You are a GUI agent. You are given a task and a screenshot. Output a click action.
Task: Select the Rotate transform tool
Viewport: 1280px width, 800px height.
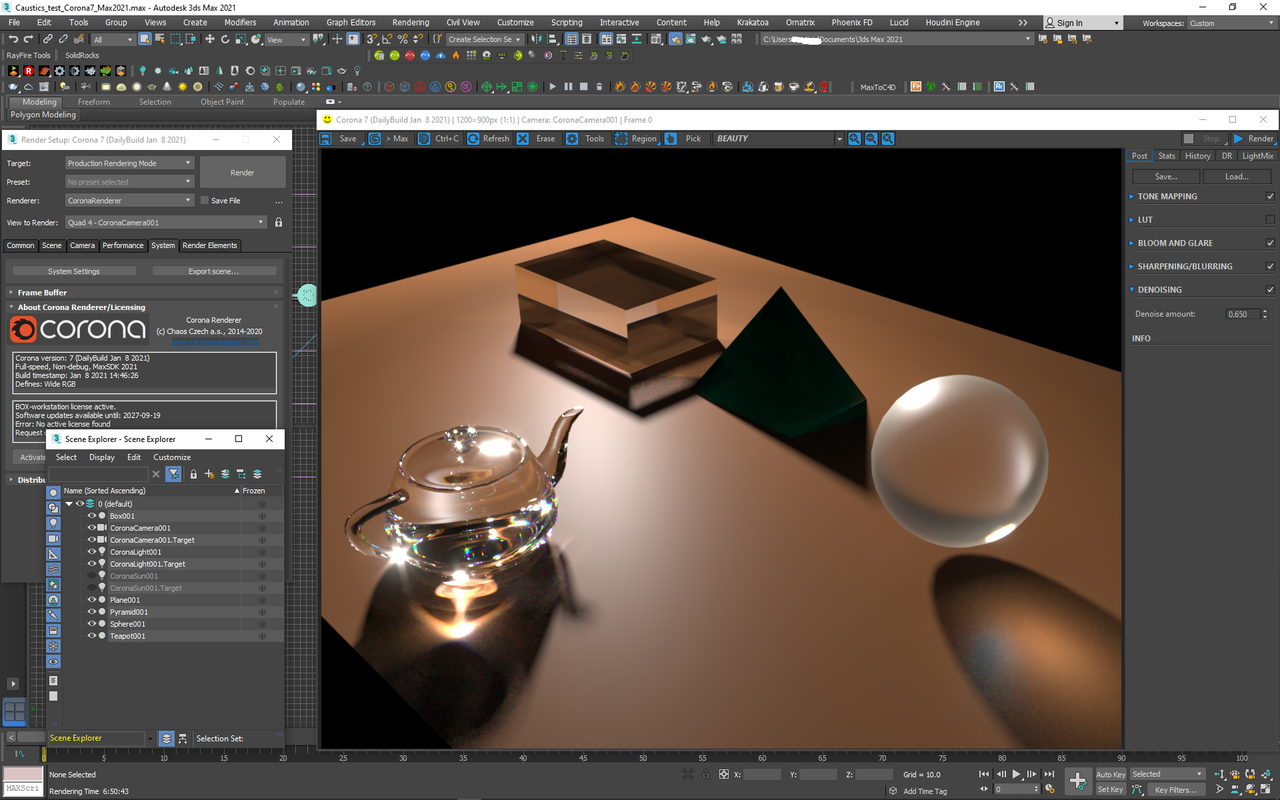225,39
